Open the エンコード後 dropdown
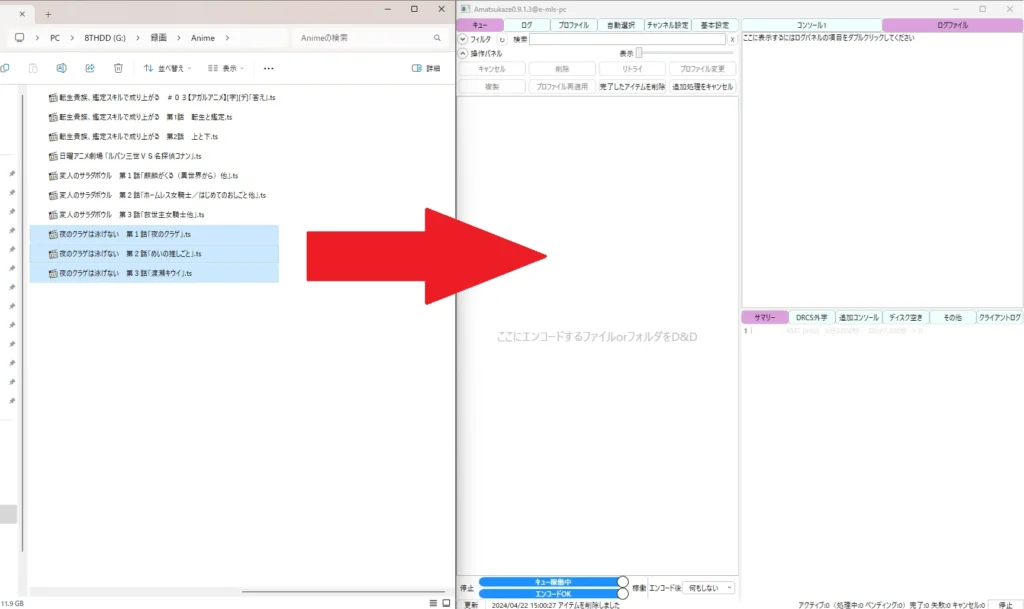1024x609 pixels. (710, 587)
